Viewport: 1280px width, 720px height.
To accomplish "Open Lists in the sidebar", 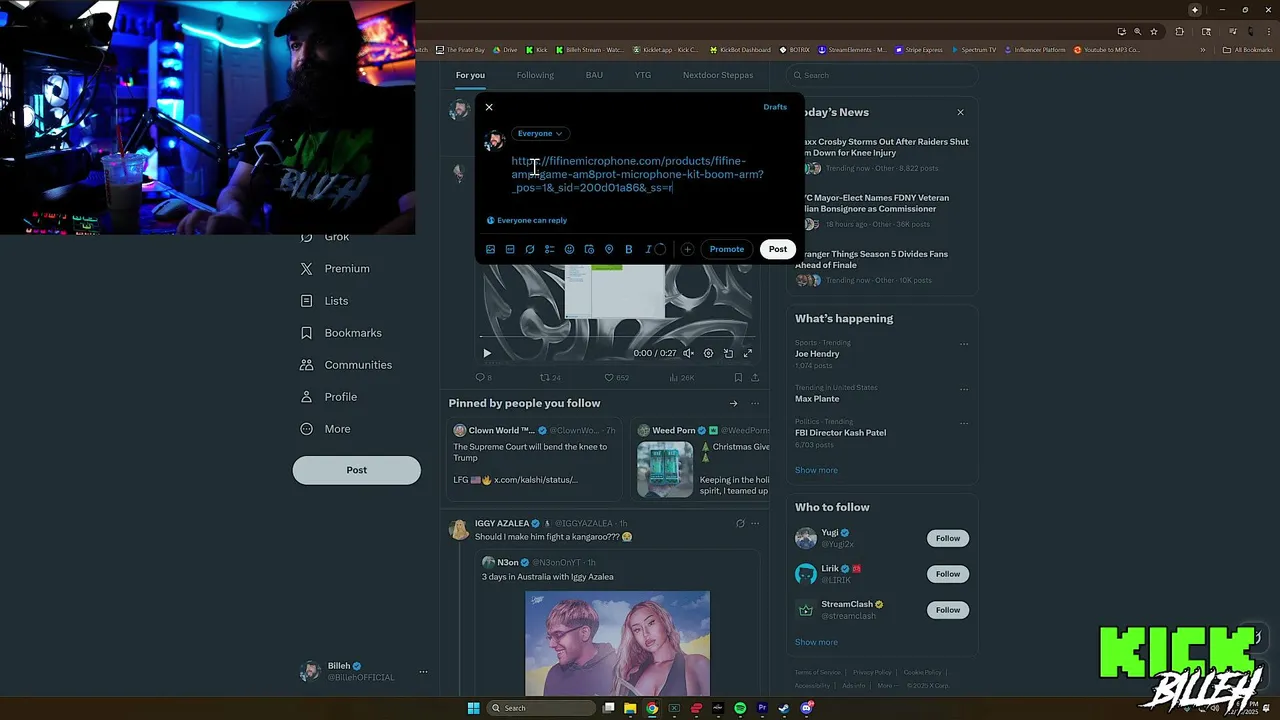I will (x=324, y=301).
